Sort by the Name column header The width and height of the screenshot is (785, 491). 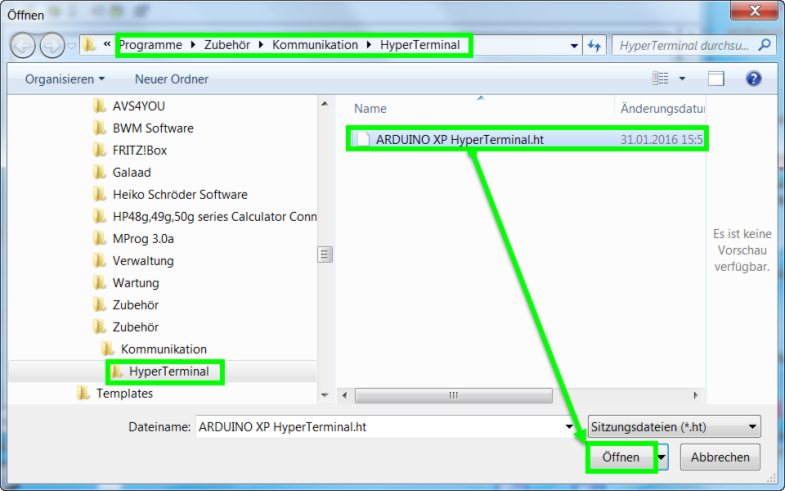[371, 108]
